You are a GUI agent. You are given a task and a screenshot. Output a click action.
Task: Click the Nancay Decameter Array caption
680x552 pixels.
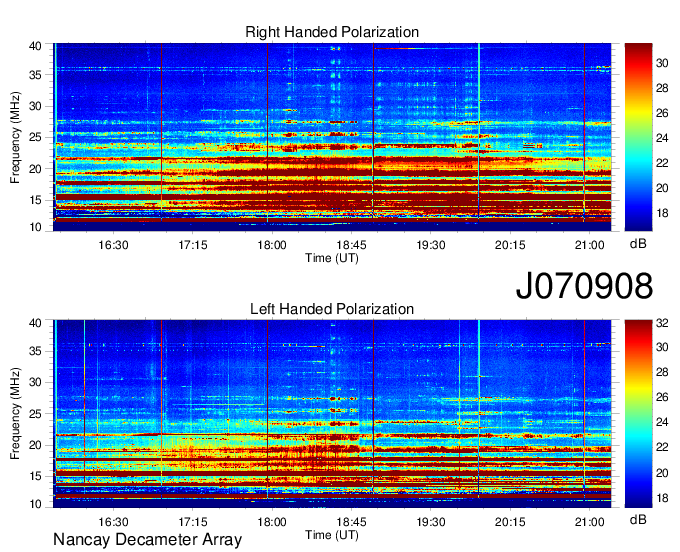(x=147, y=540)
